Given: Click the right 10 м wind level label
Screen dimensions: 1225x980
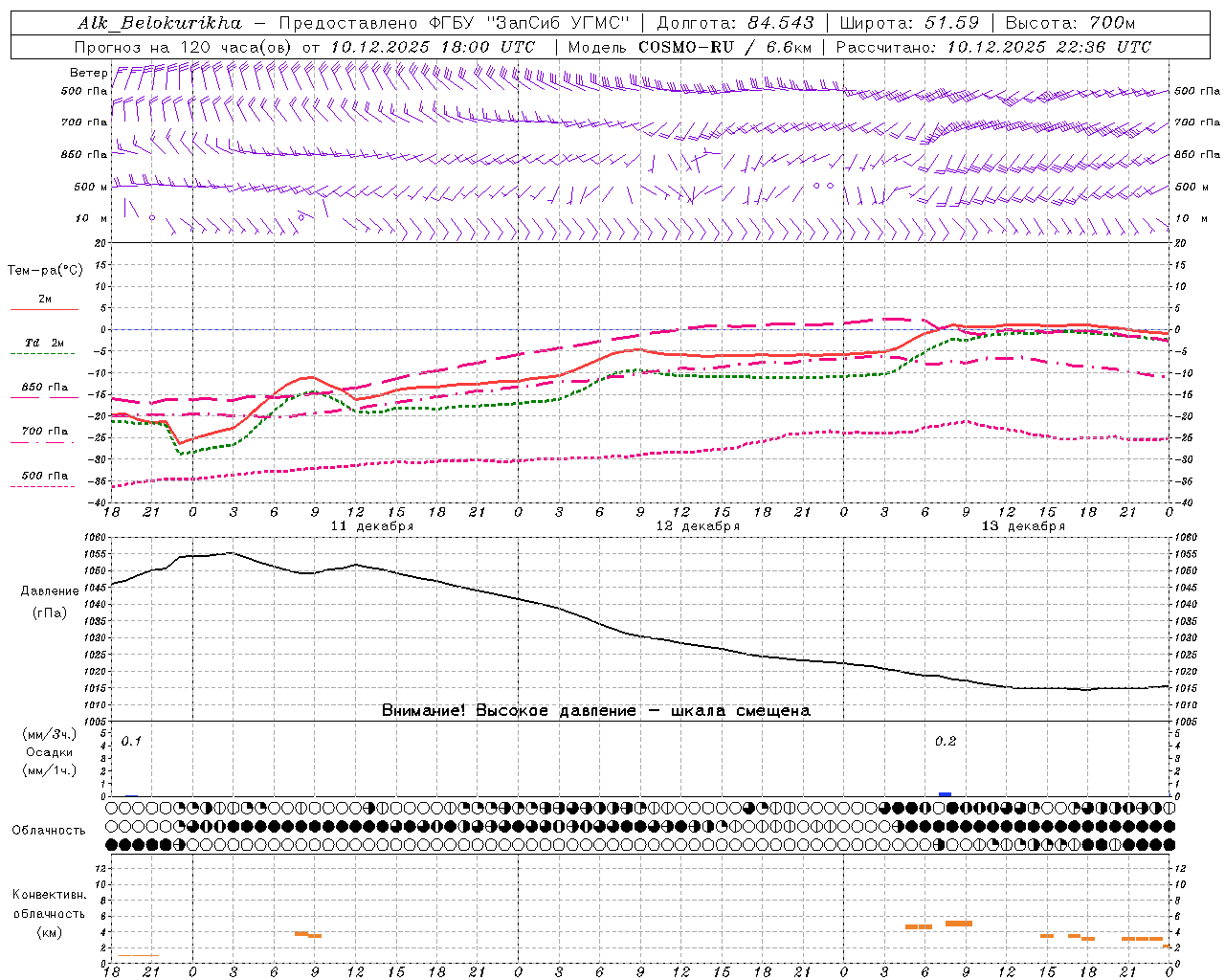Looking at the screenshot, I should [x=1191, y=218].
